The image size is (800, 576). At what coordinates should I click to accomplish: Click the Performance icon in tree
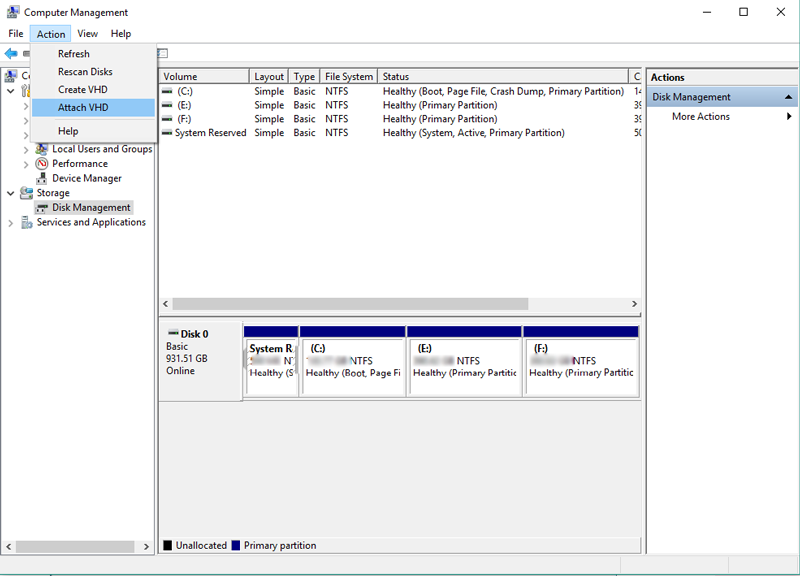[42, 164]
